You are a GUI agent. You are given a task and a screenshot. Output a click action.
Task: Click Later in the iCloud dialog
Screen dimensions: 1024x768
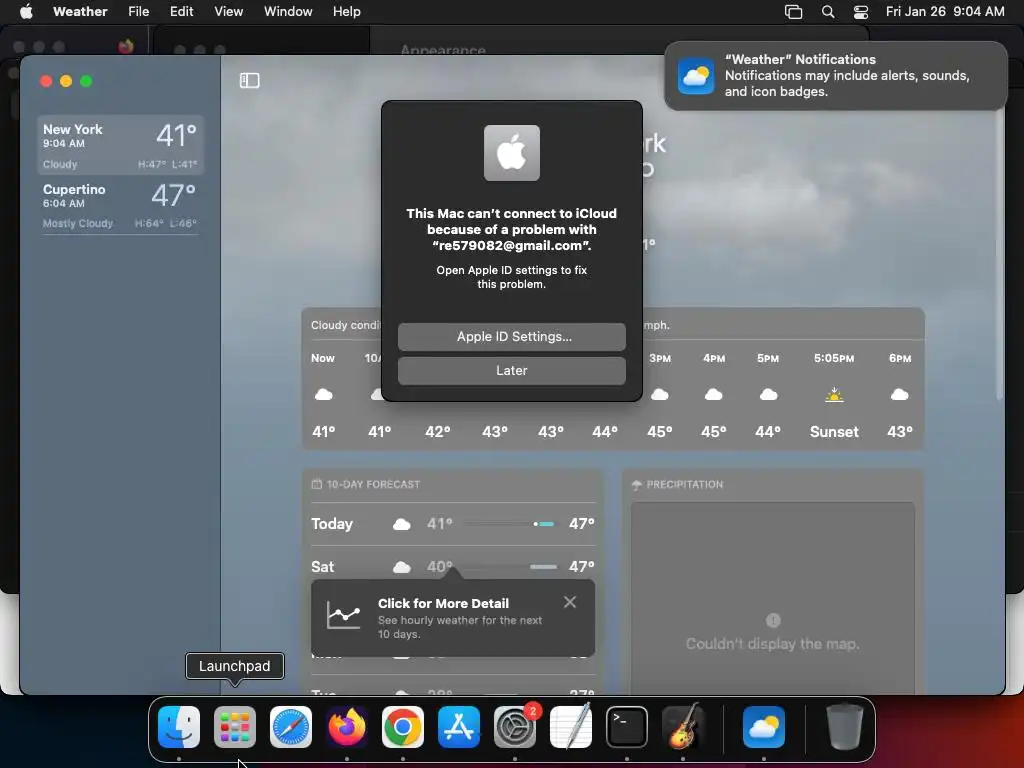click(x=512, y=370)
